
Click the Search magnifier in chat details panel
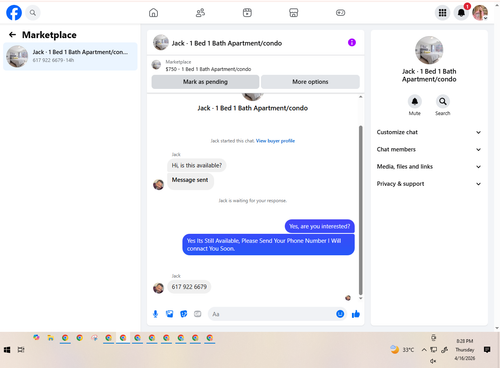(x=442, y=101)
